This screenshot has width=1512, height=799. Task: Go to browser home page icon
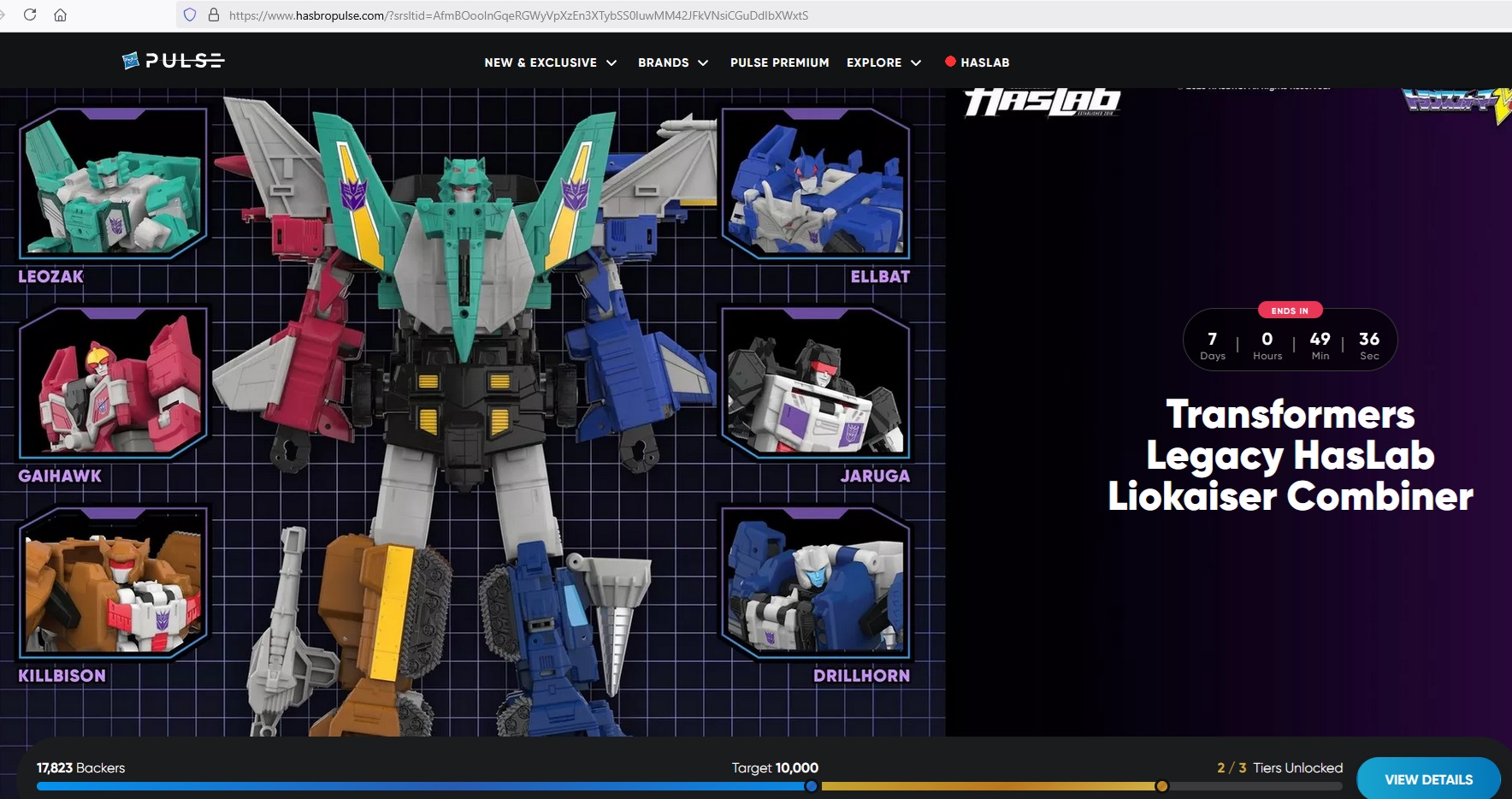pos(60,15)
